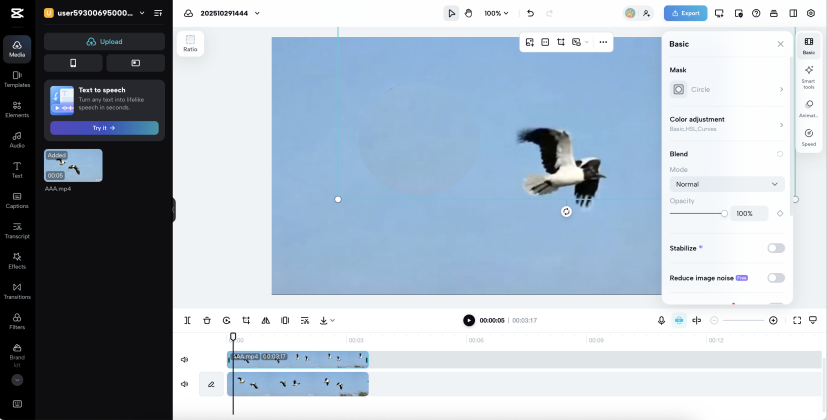Toggle the highlighted snap icon in timeline toolbar
The height and width of the screenshot is (420, 828).
[679, 320]
